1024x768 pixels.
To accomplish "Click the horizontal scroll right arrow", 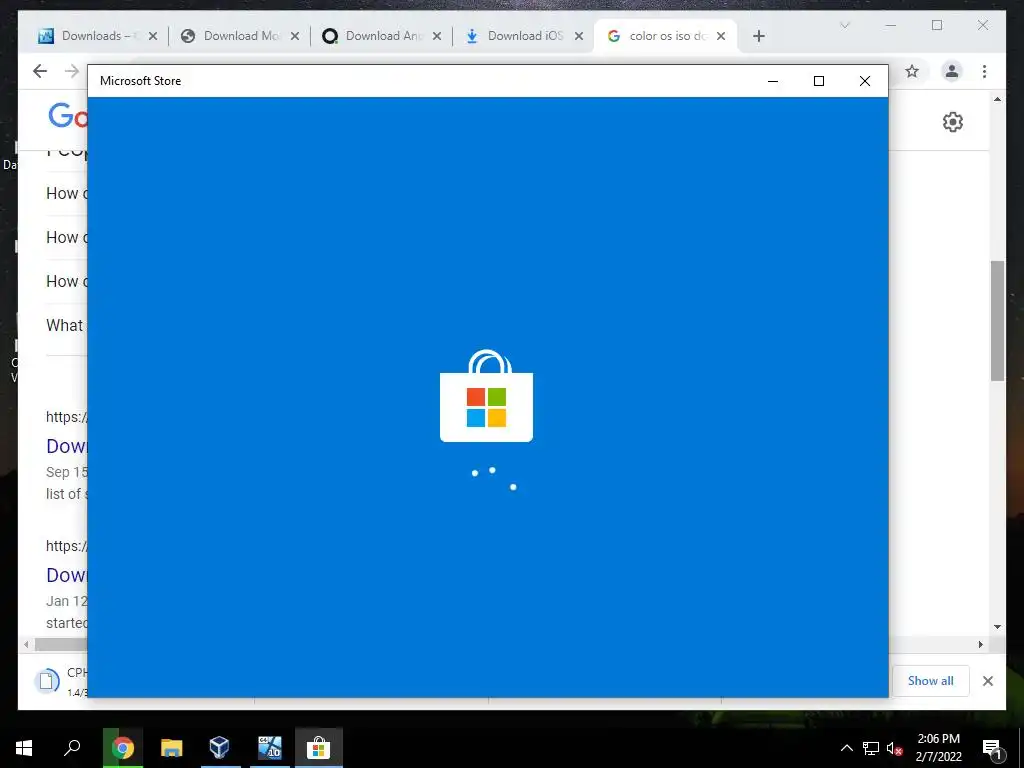I will click(981, 645).
